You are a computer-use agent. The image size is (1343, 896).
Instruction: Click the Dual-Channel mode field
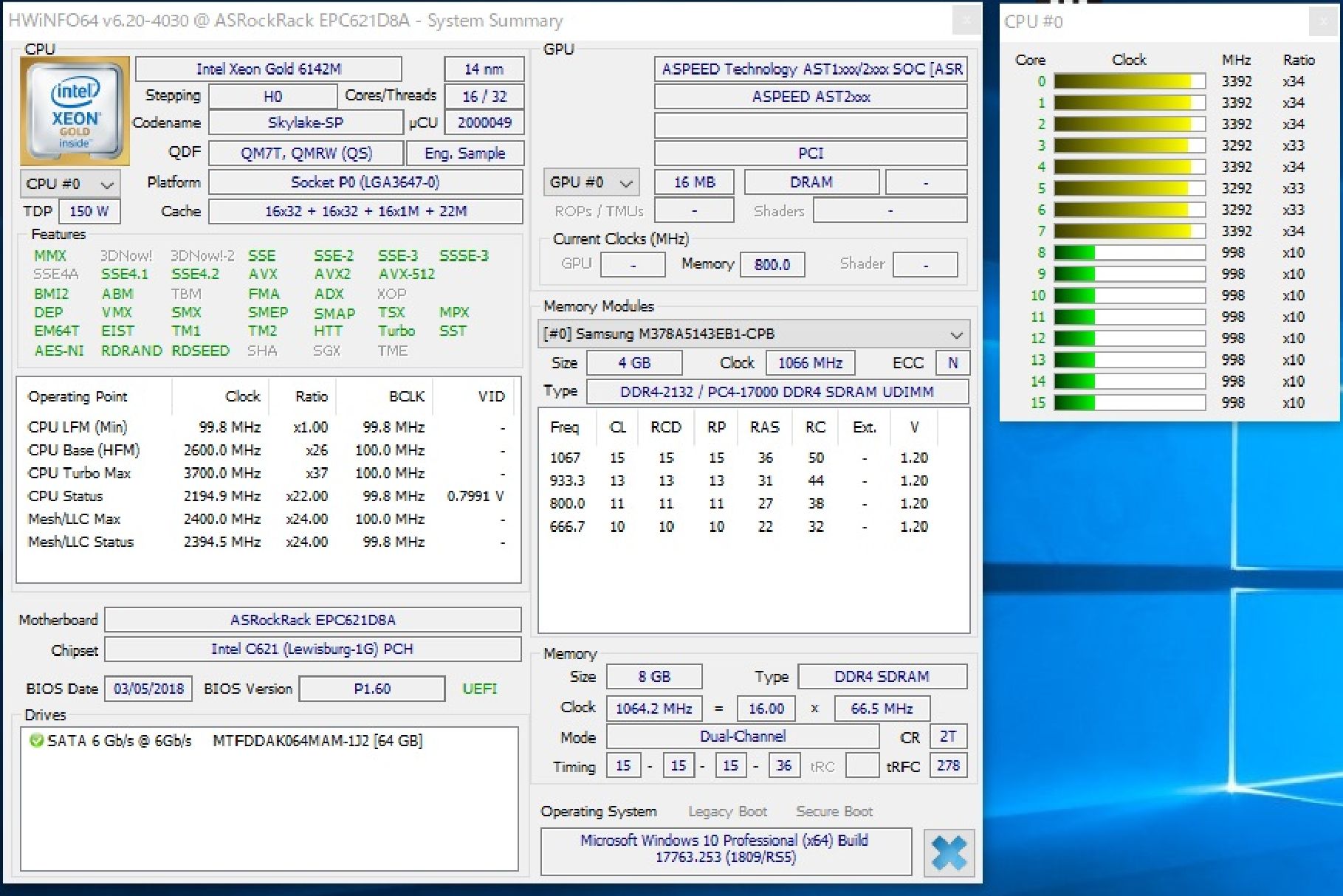(x=743, y=736)
